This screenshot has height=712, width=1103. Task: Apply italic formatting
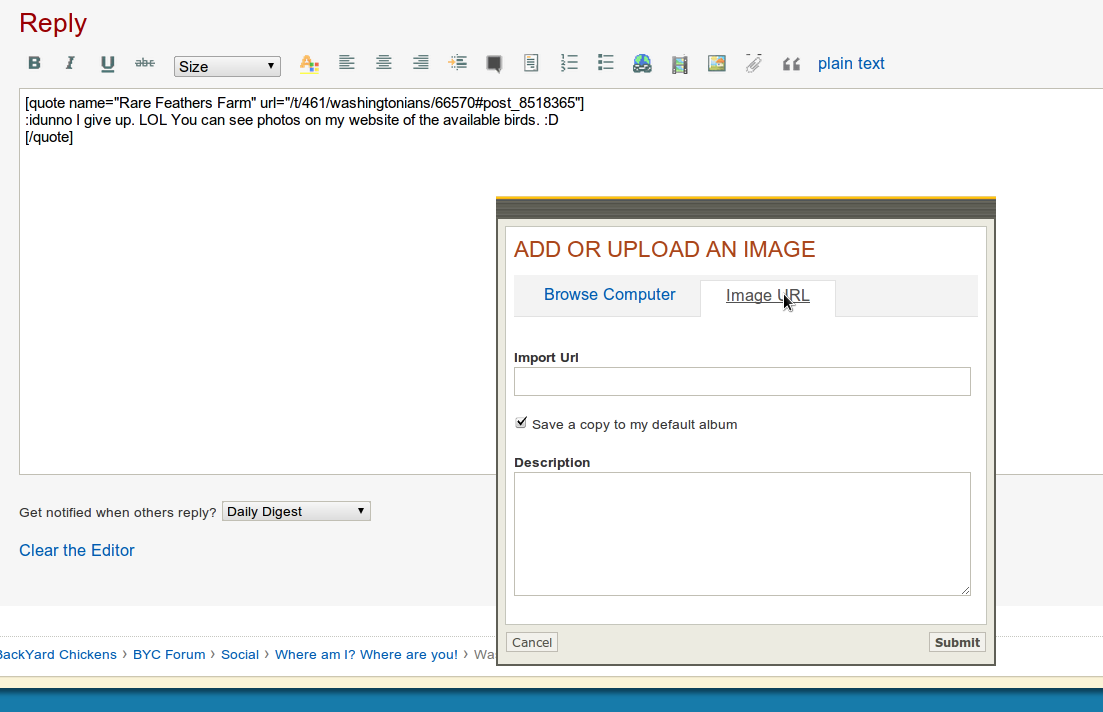[x=70, y=63]
